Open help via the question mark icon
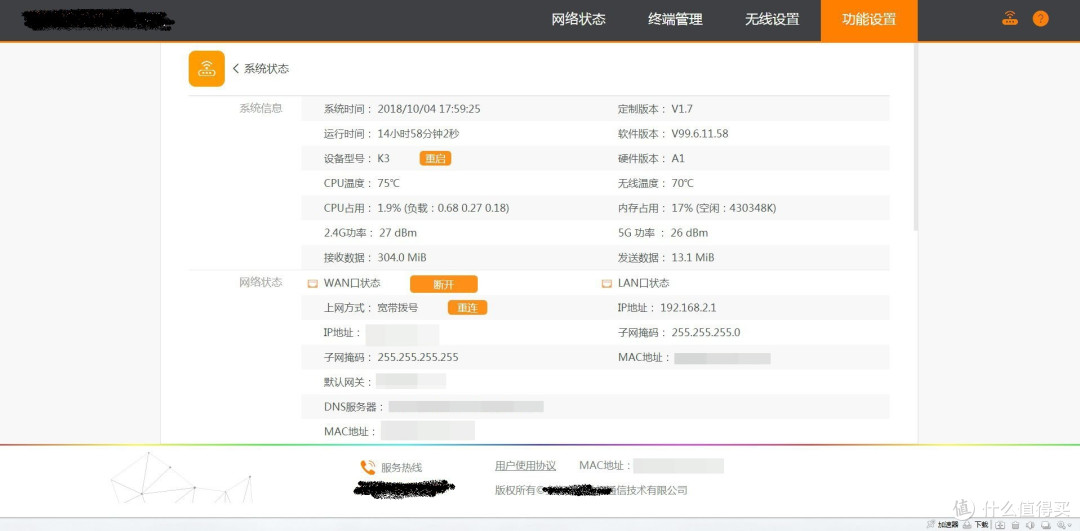The image size is (1080, 531). click(1041, 19)
